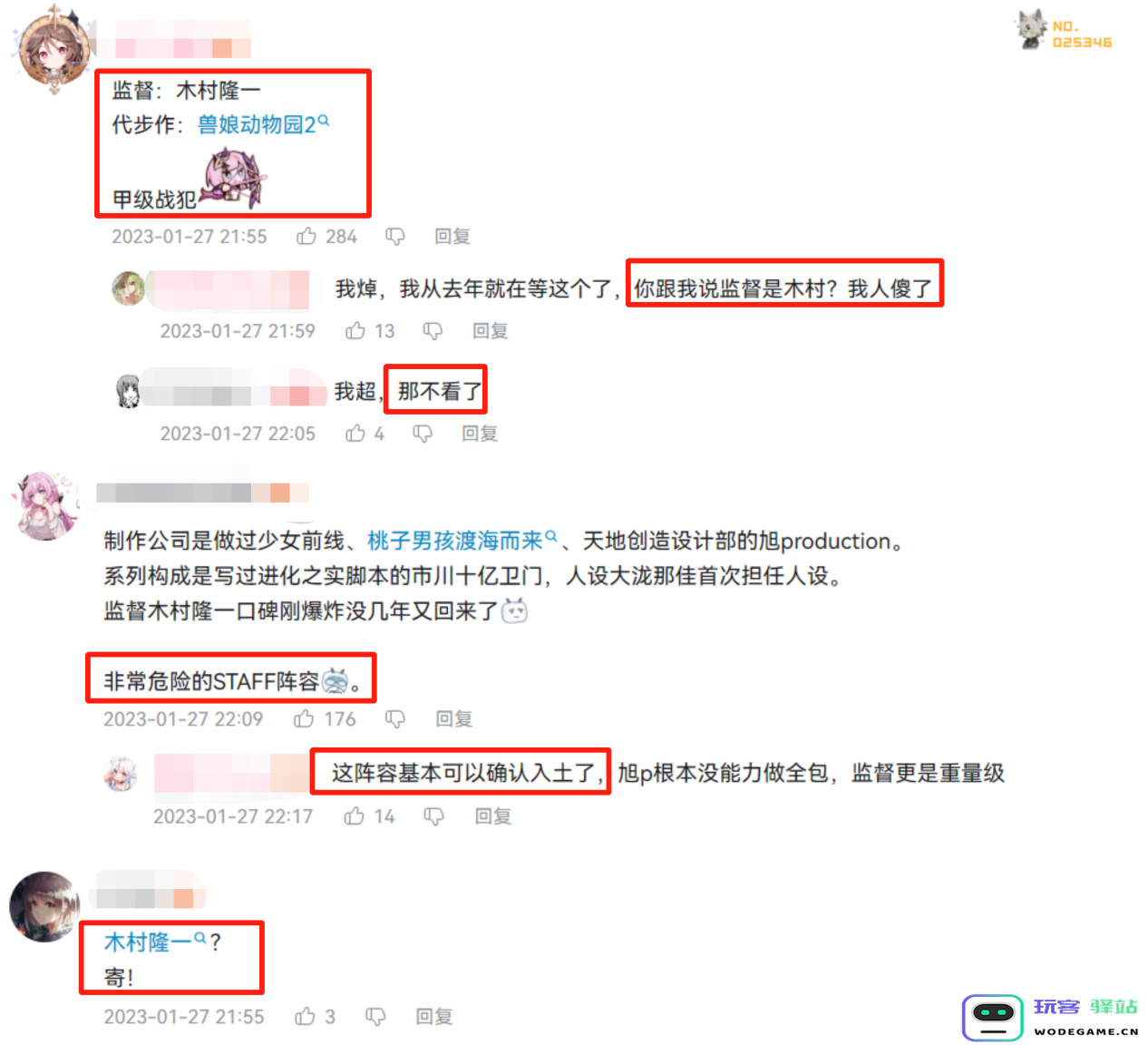Dislike the reply posted at 22:17

pos(434,816)
